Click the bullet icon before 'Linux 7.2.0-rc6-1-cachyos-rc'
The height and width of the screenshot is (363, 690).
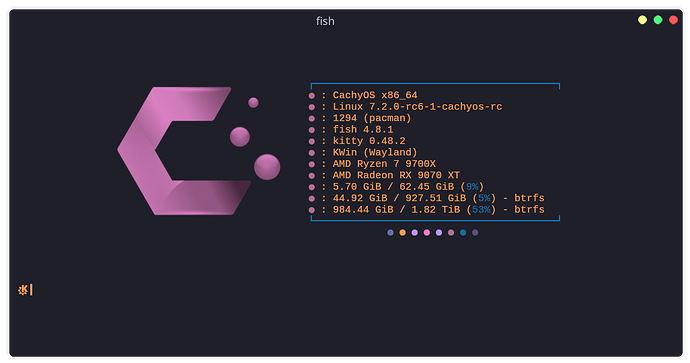pyautogui.click(x=312, y=107)
